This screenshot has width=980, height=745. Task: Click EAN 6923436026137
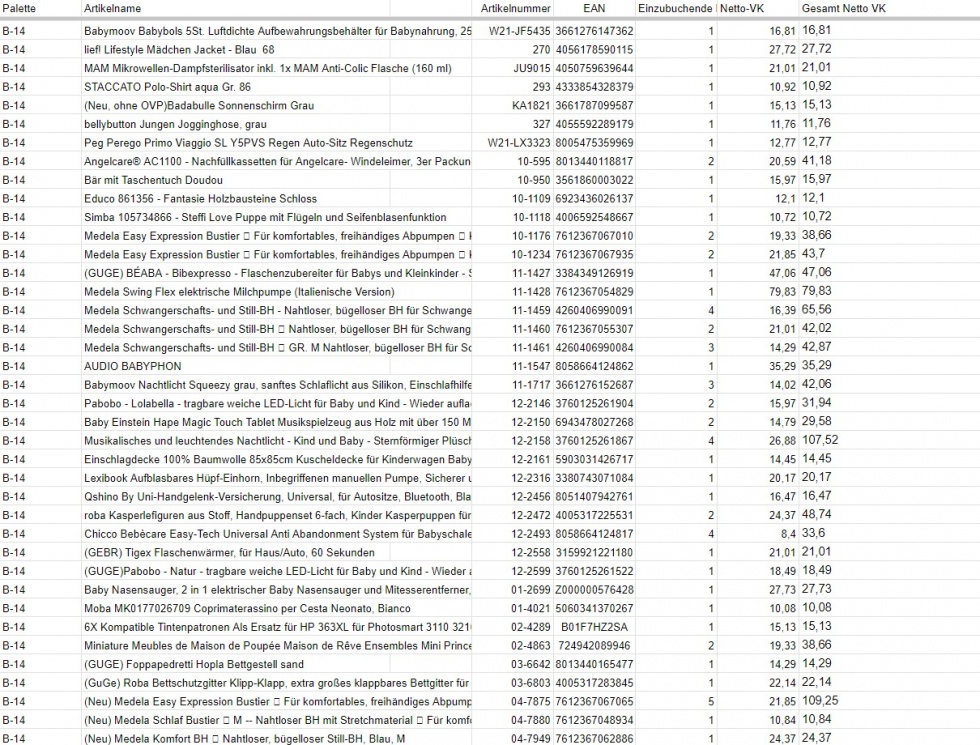(594, 199)
